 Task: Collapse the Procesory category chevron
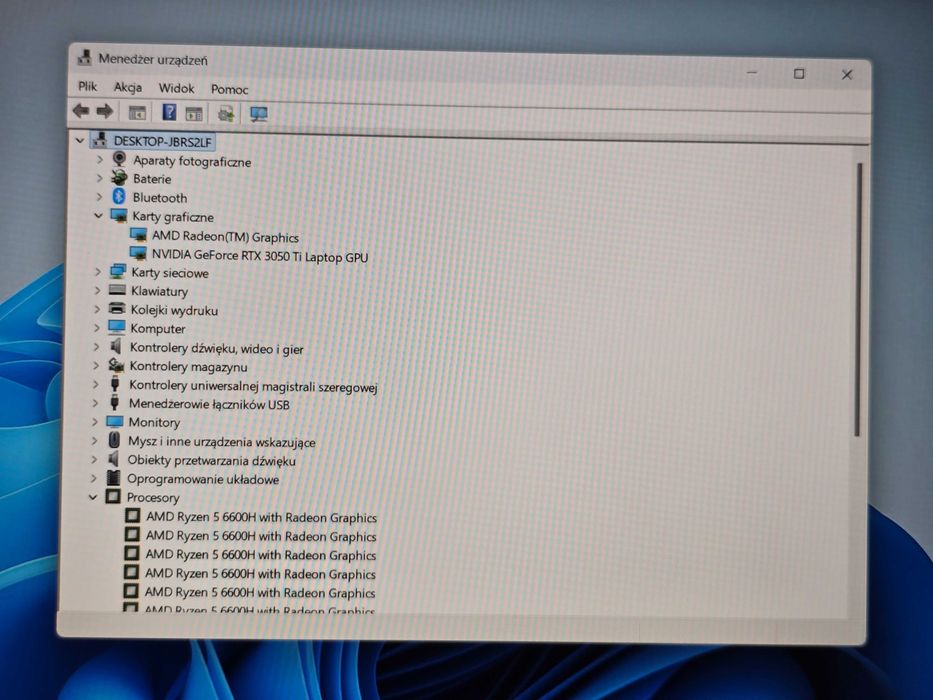point(93,496)
